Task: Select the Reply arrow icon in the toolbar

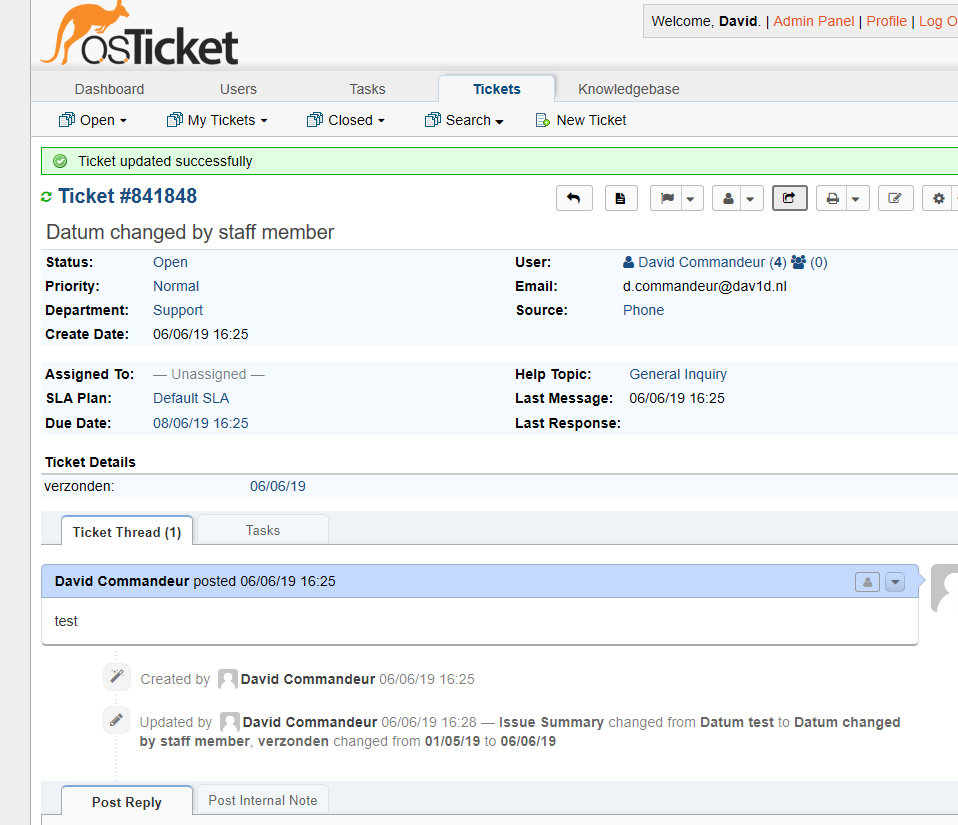Action: [574, 197]
